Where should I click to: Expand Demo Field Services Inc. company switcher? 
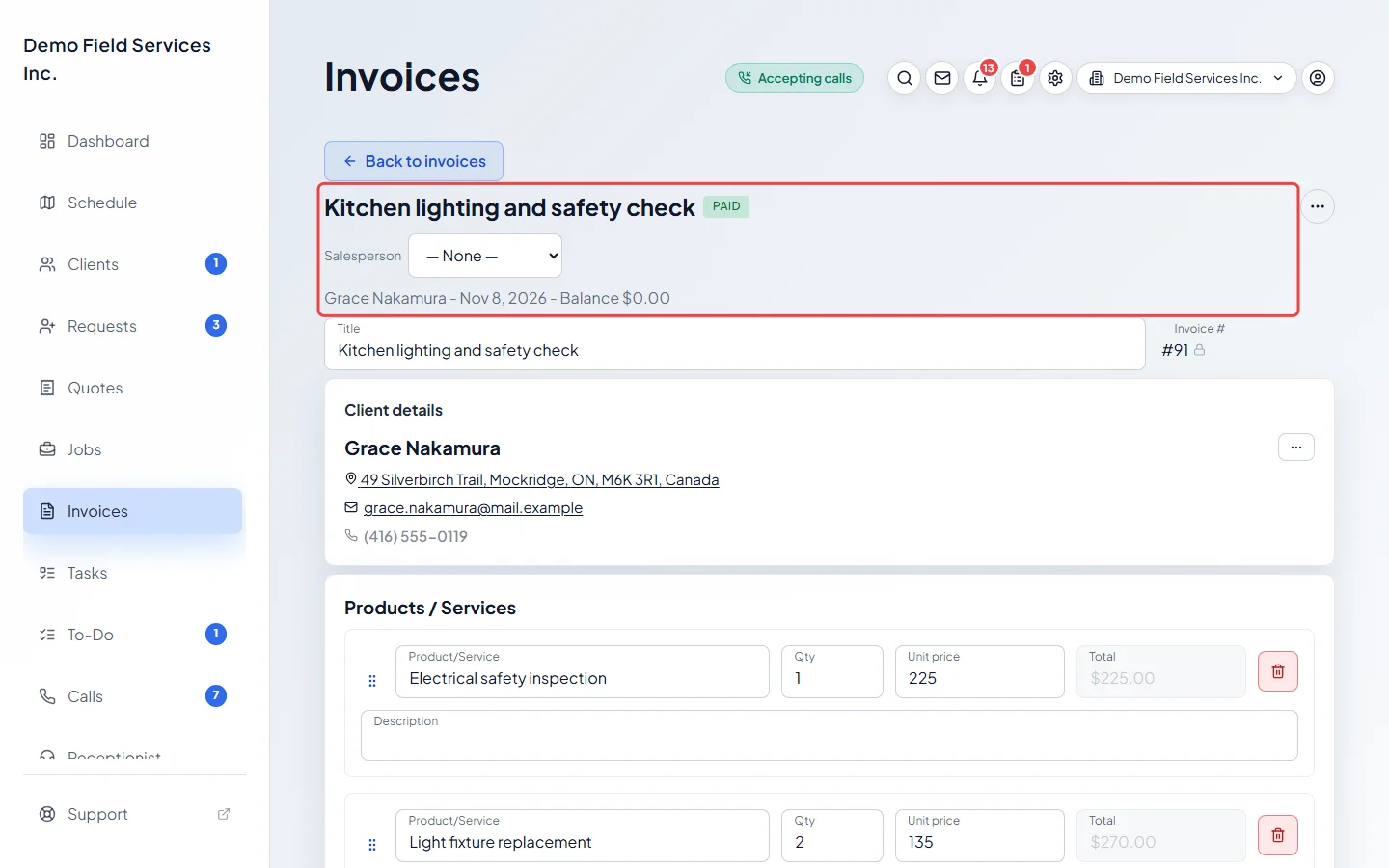pyautogui.click(x=1186, y=78)
